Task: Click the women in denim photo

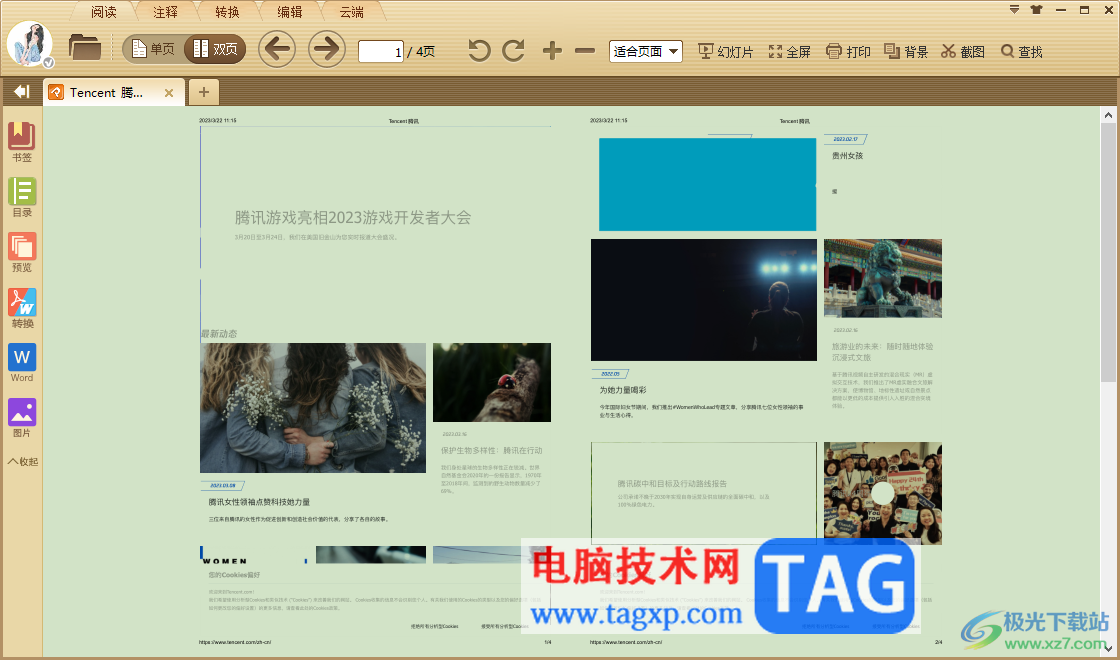Action: 313,408
